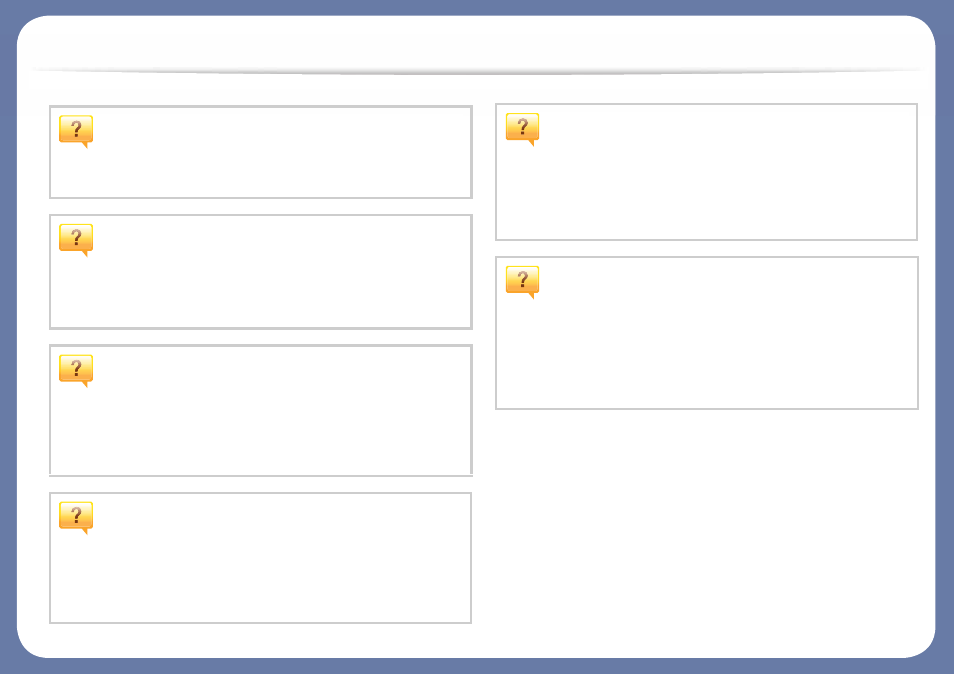Click inside the bottom-left question box
This screenshot has width=954, height=674.
260,558
